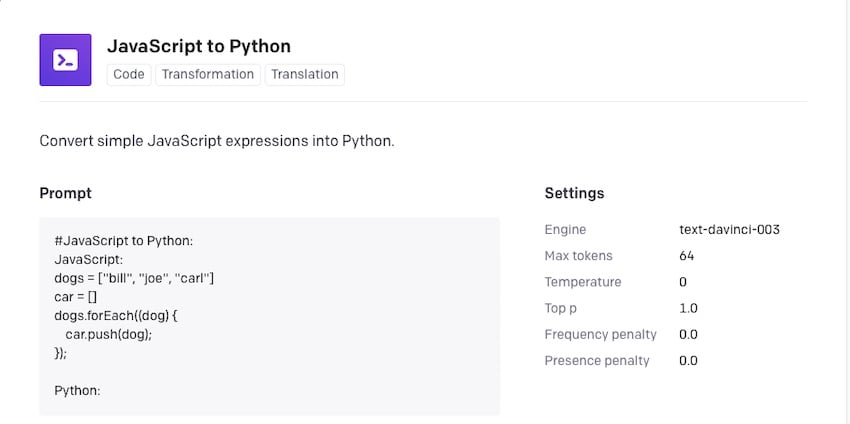Click the 'Python:' line in prompt
Image resolution: width=850 pixels, height=424 pixels.
pos(78,390)
